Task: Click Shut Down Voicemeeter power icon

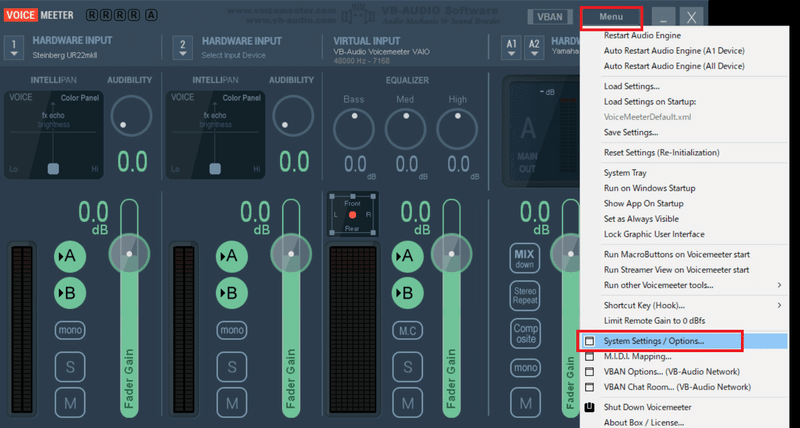Action: pyautogui.click(x=590, y=407)
